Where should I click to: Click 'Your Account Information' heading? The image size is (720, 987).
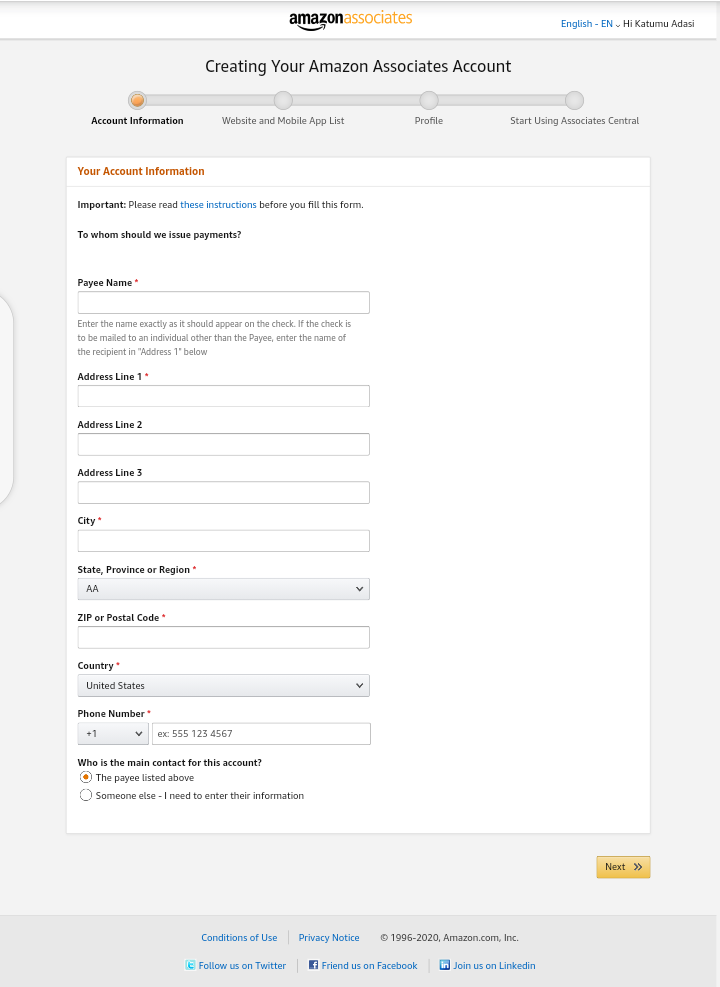click(141, 171)
